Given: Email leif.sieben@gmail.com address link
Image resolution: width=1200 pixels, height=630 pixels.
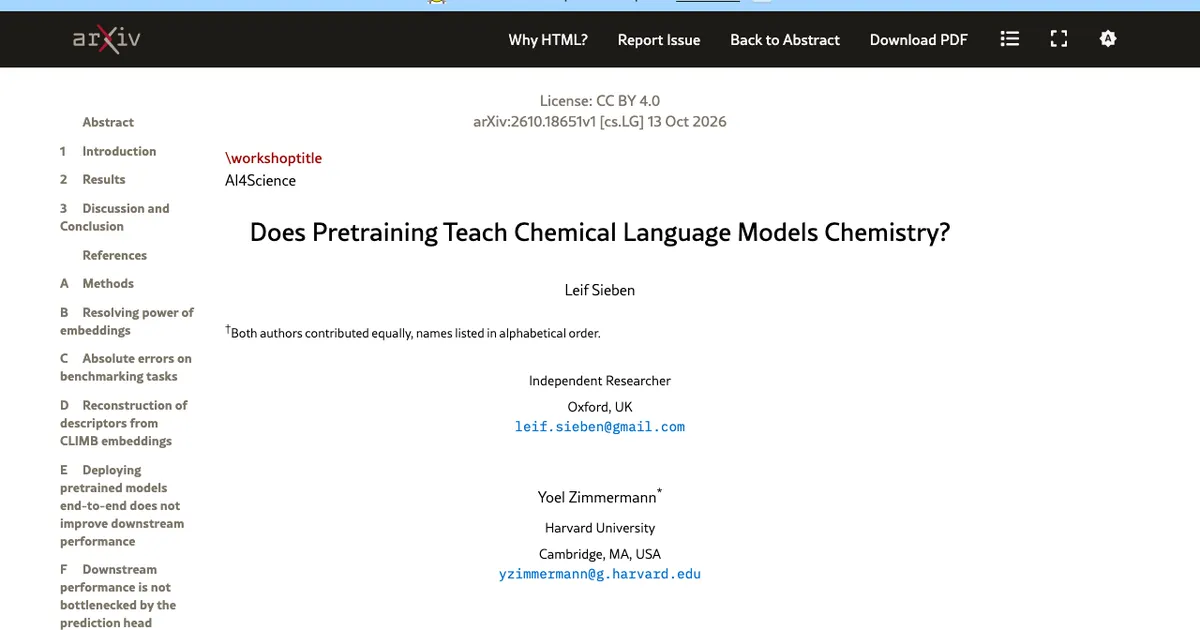Looking at the screenshot, I should click(x=600, y=426).
